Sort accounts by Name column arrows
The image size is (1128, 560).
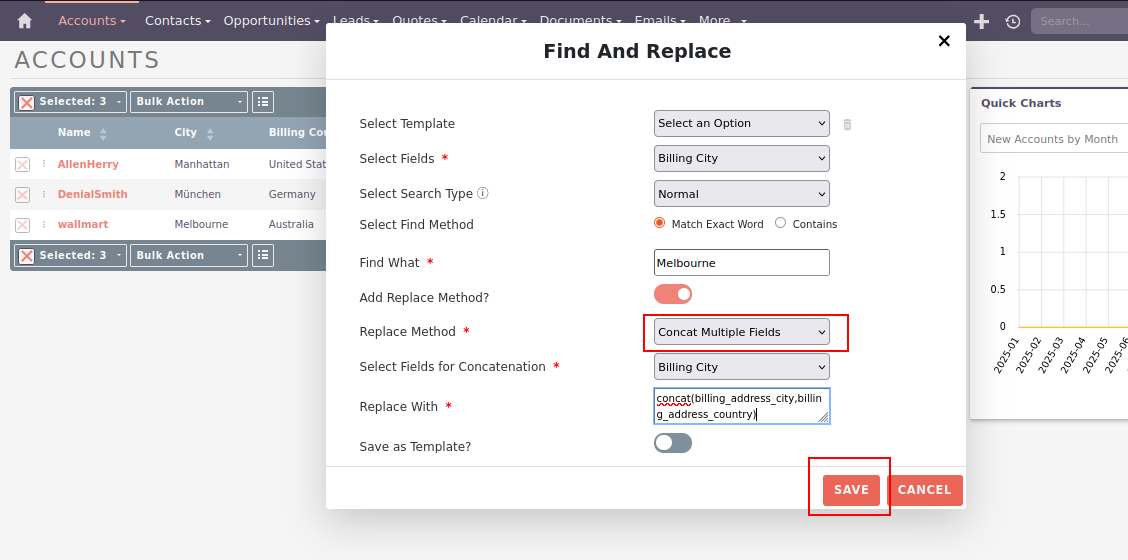tap(103, 133)
